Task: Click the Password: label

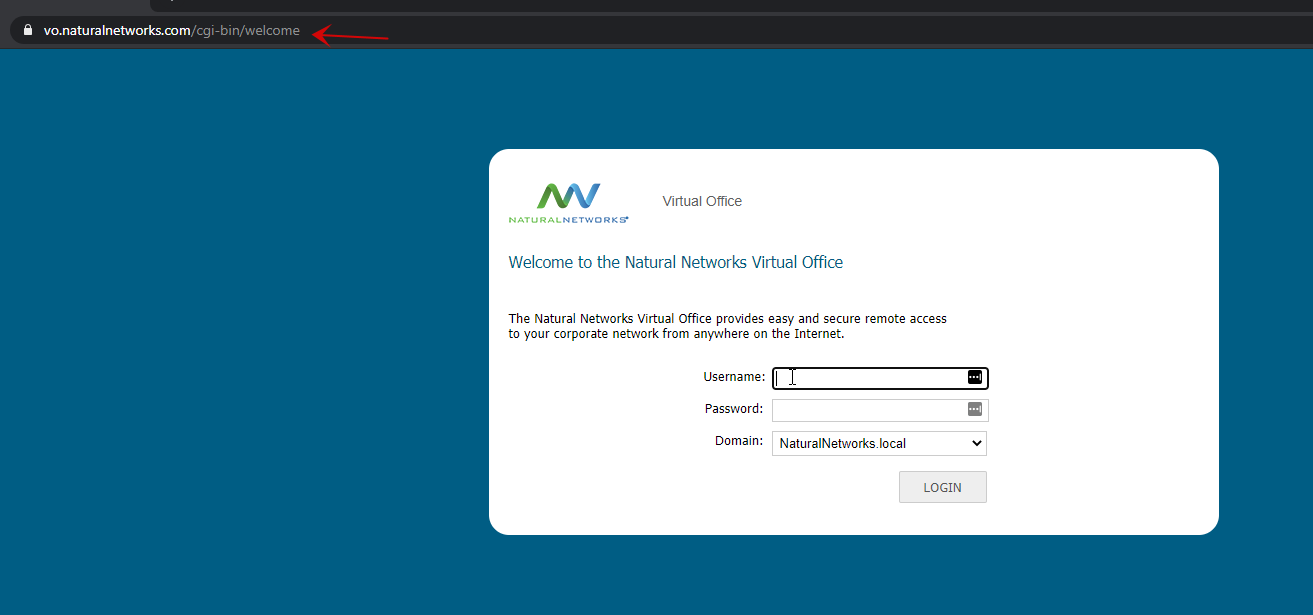Action: coord(734,409)
